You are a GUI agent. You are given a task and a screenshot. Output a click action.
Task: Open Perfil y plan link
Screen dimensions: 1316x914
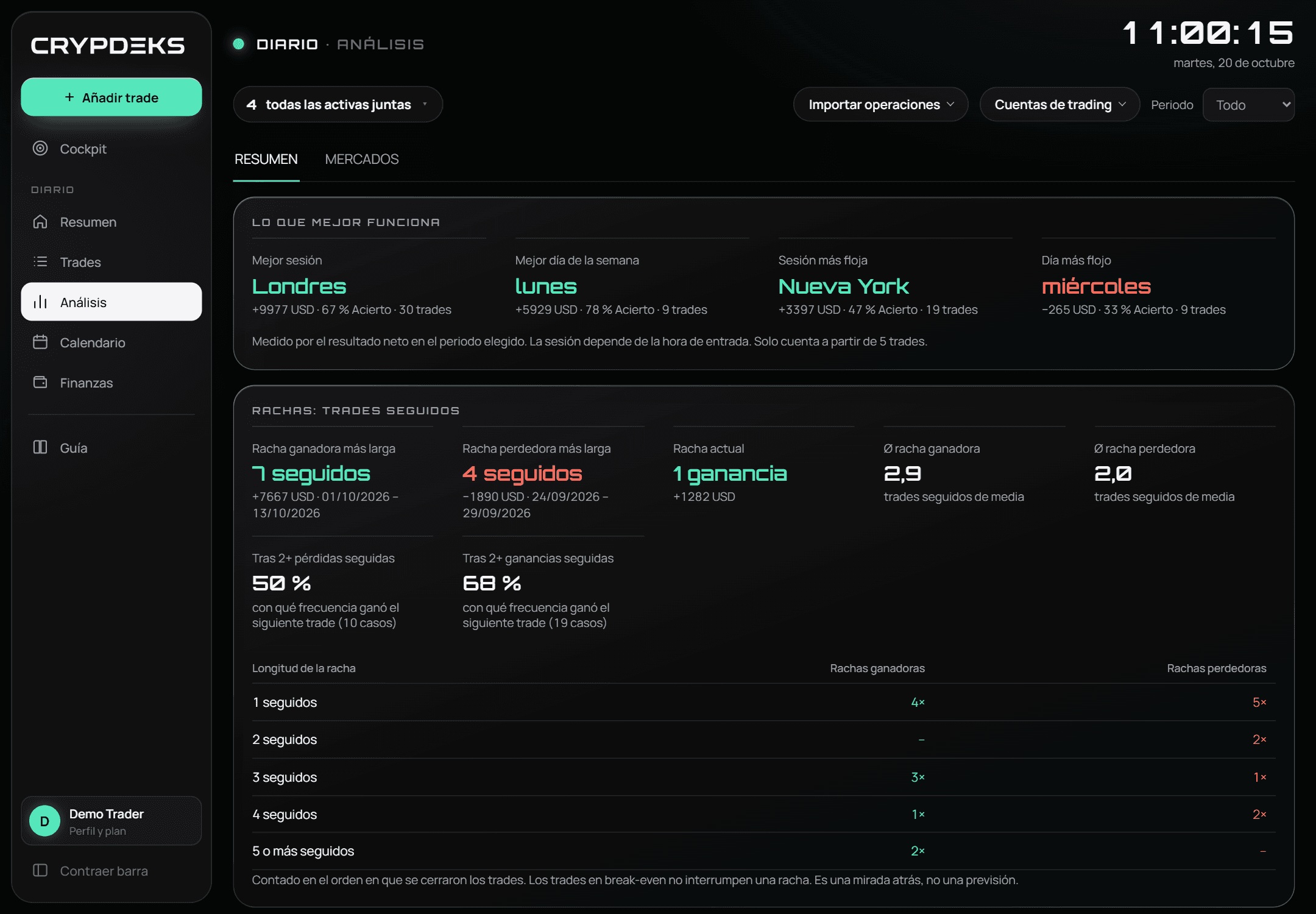pos(111,821)
